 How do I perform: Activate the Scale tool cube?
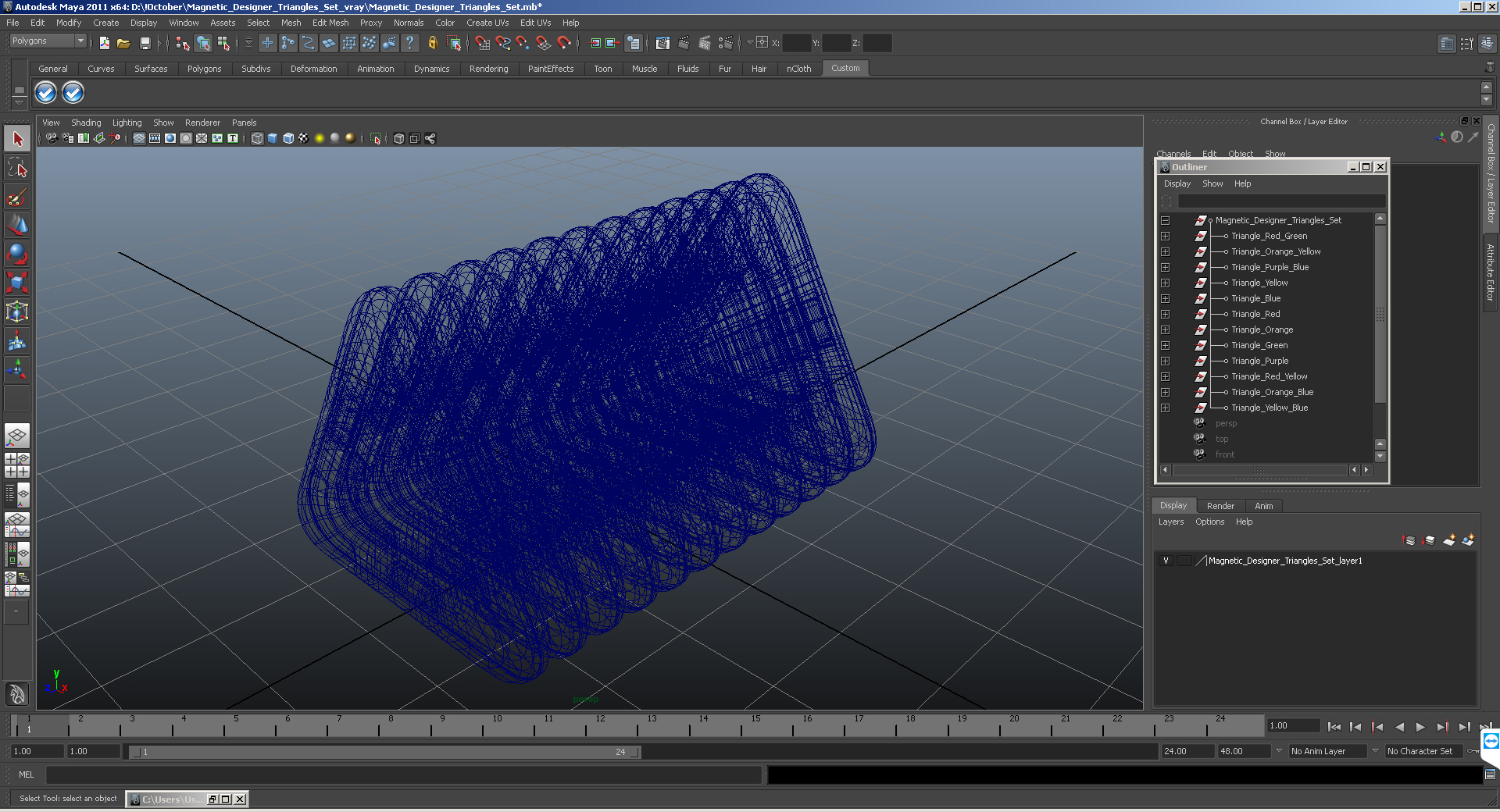pos(17,282)
